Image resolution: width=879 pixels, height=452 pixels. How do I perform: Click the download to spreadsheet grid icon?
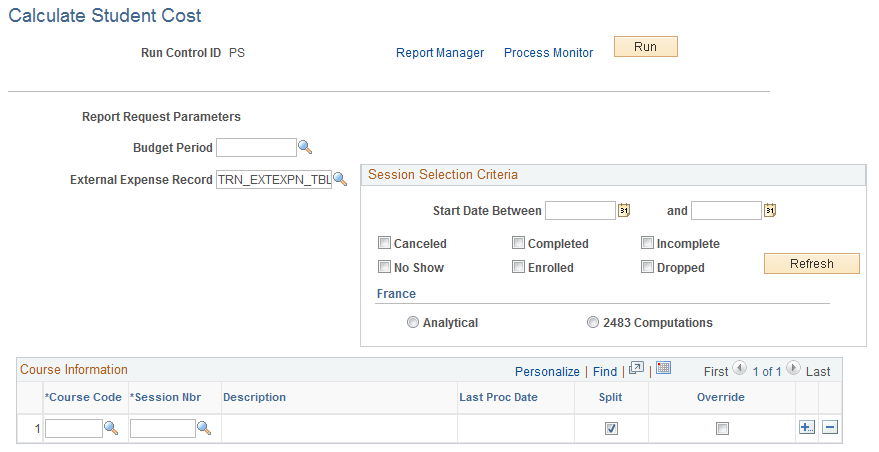[x=663, y=370]
